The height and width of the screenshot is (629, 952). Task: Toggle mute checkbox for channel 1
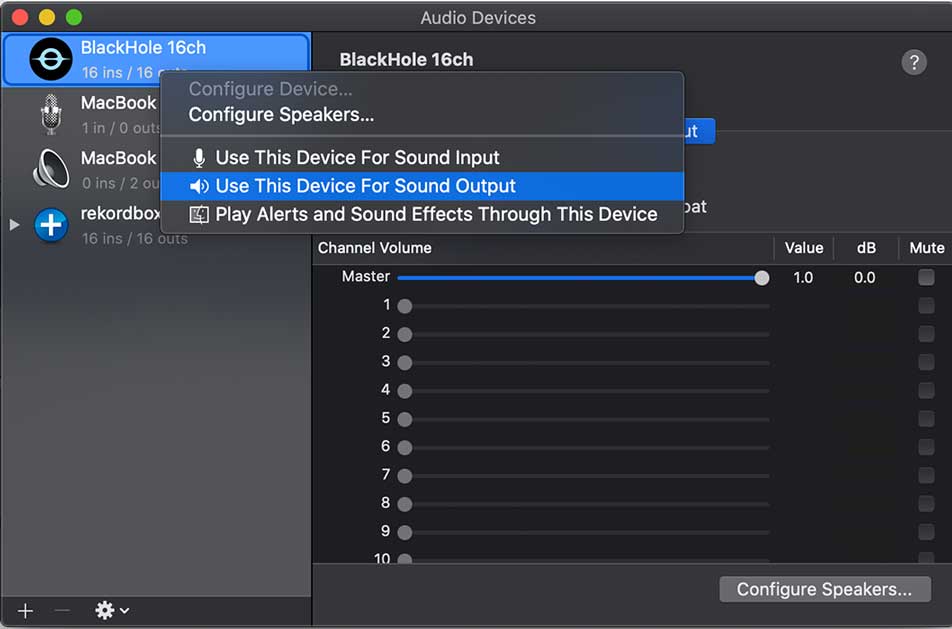(x=927, y=306)
